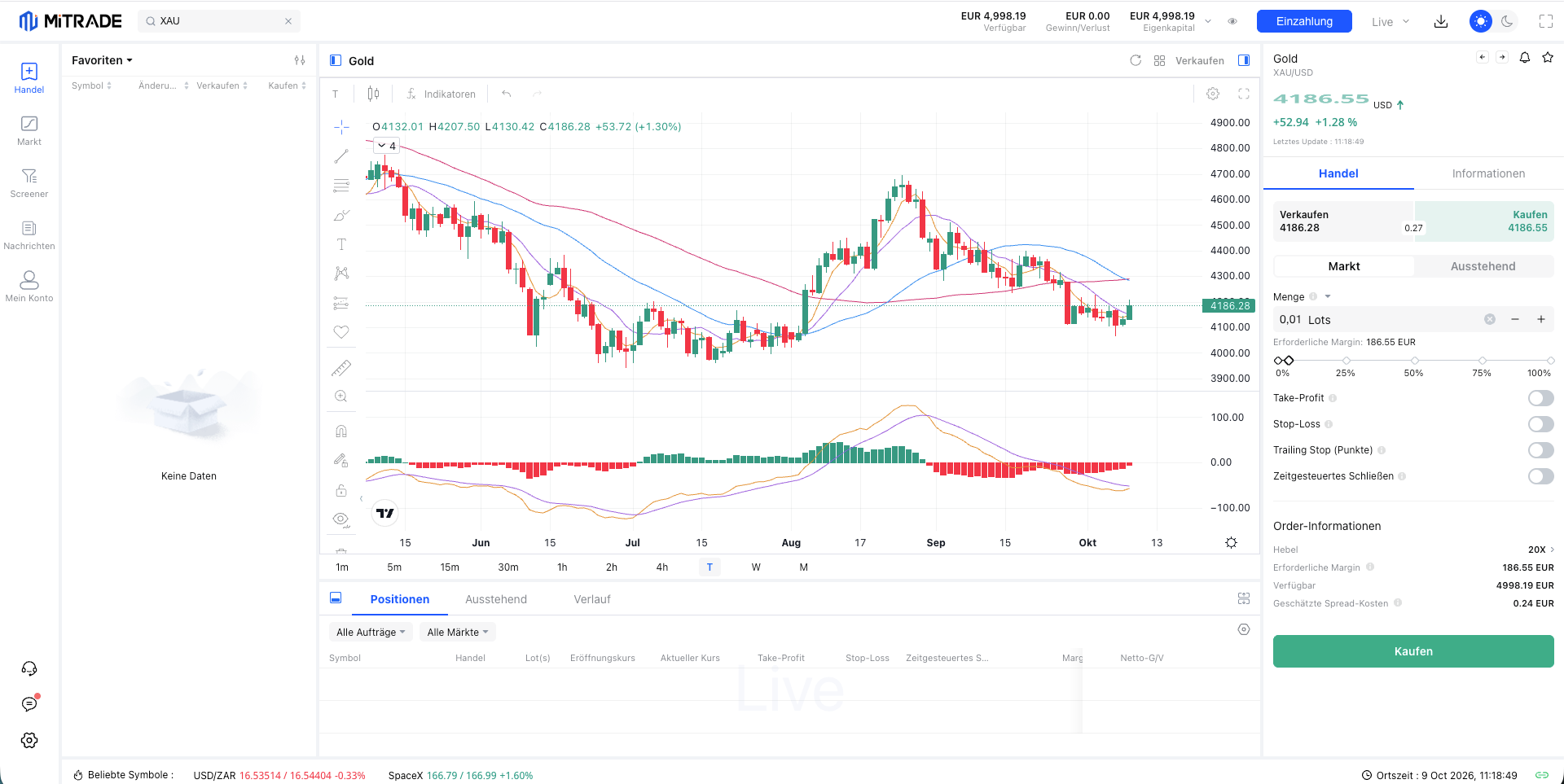Image resolution: width=1564 pixels, height=784 pixels.
Task: Enable Zeitgesteuertes Schließen switch
Action: point(1541,476)
